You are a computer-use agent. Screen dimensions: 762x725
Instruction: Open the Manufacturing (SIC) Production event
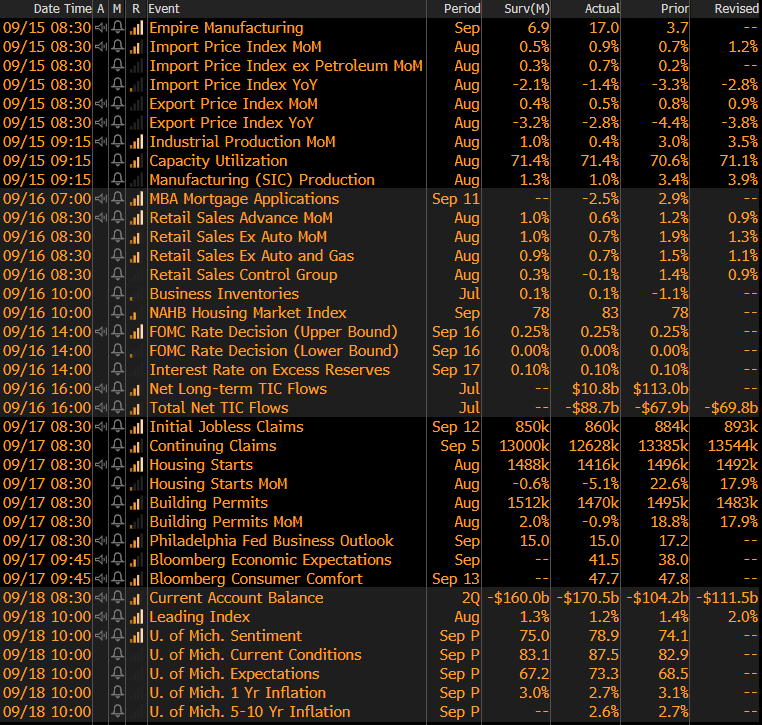point(262,180)
